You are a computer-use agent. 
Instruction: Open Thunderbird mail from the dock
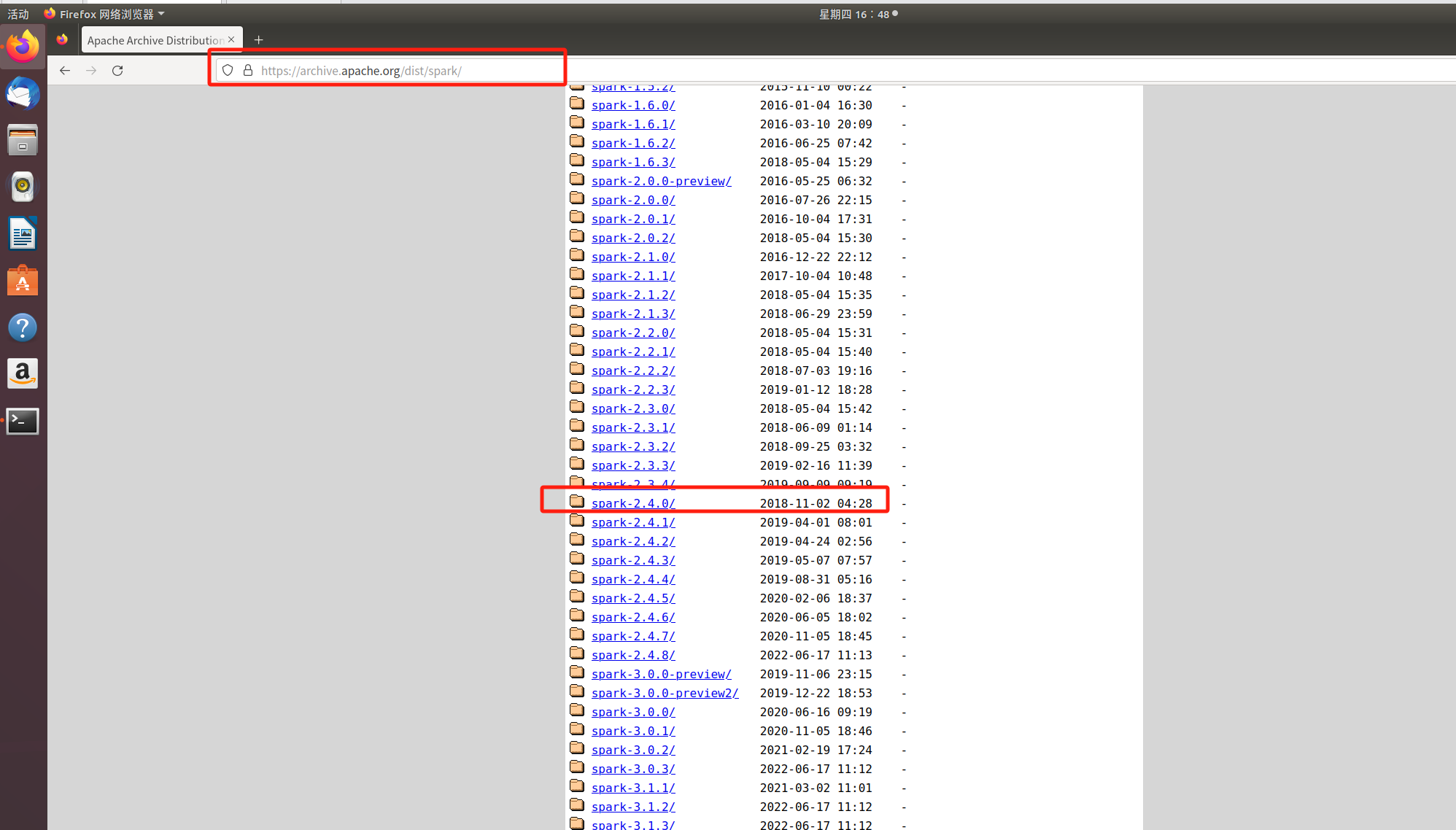pyautogui.click(x=23, y=94)
